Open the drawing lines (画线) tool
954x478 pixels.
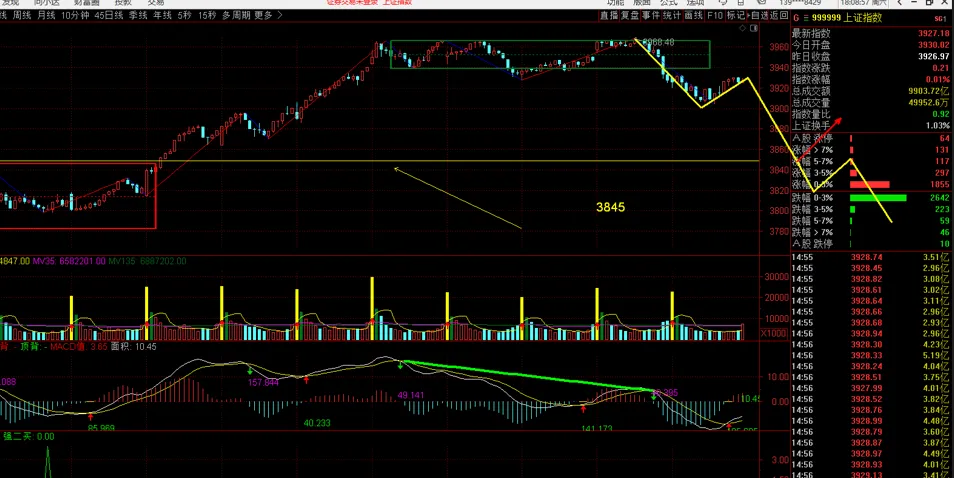click(694, 15)
